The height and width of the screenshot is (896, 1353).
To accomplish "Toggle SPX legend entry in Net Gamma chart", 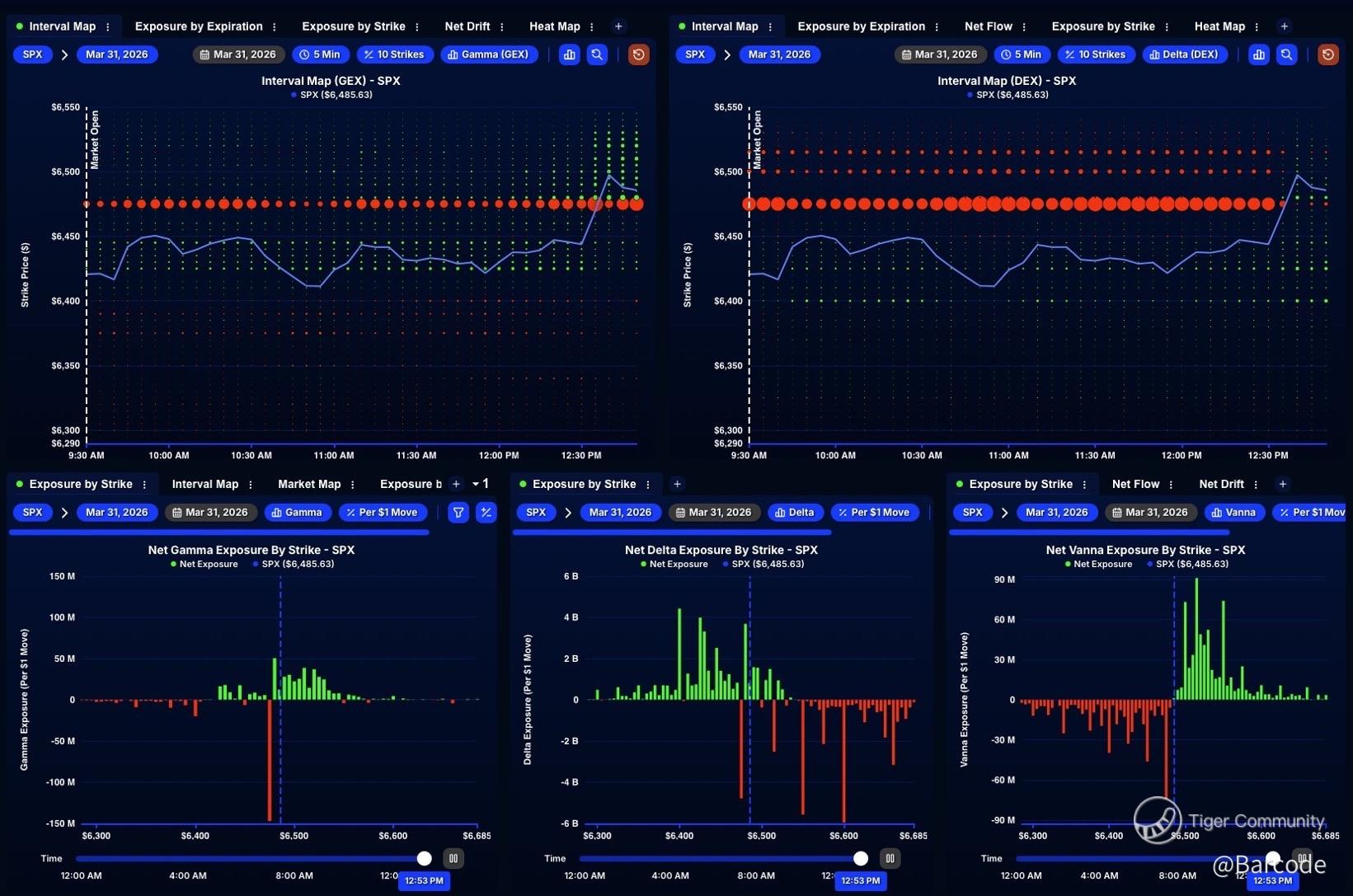I will 294,564.
